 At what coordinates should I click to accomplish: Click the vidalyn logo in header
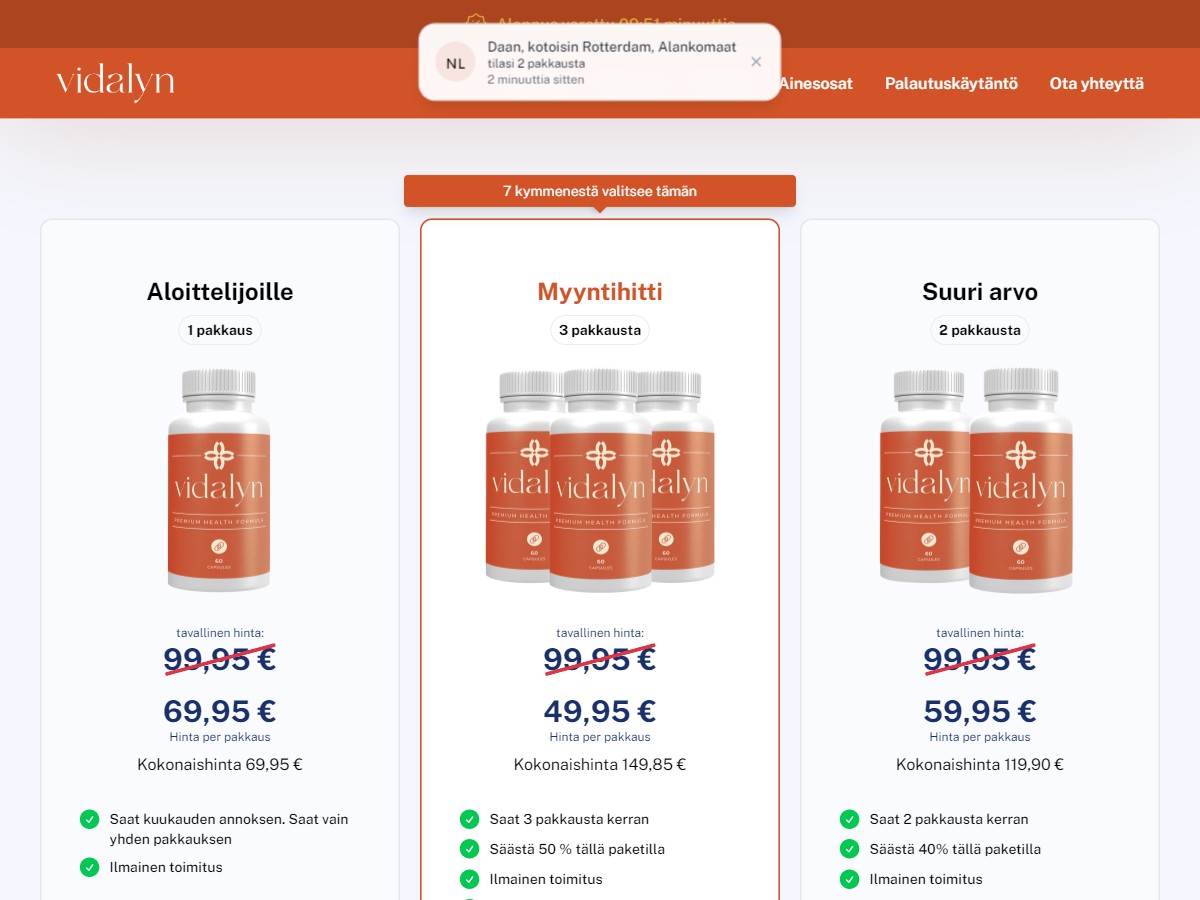(115, 83)
